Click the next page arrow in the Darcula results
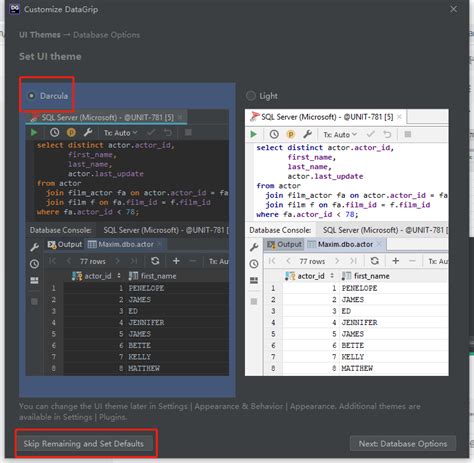 tap(117, 261)
